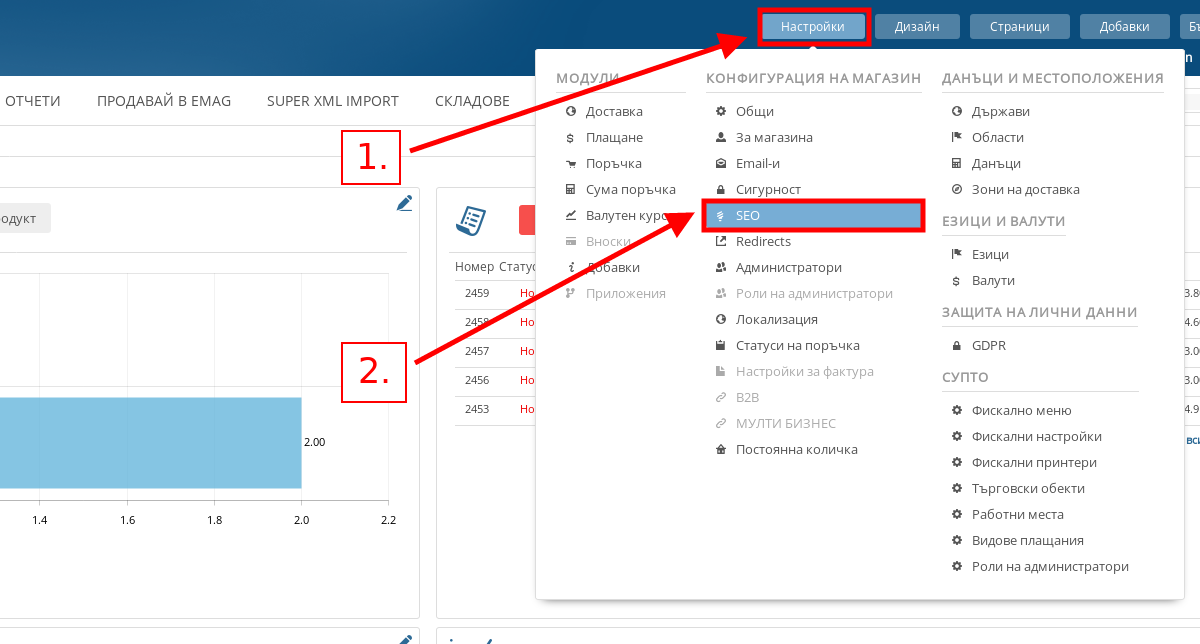The image size is (1200, 644).
Task: Expand the Дизайн top menu
Action: (917, 27)
